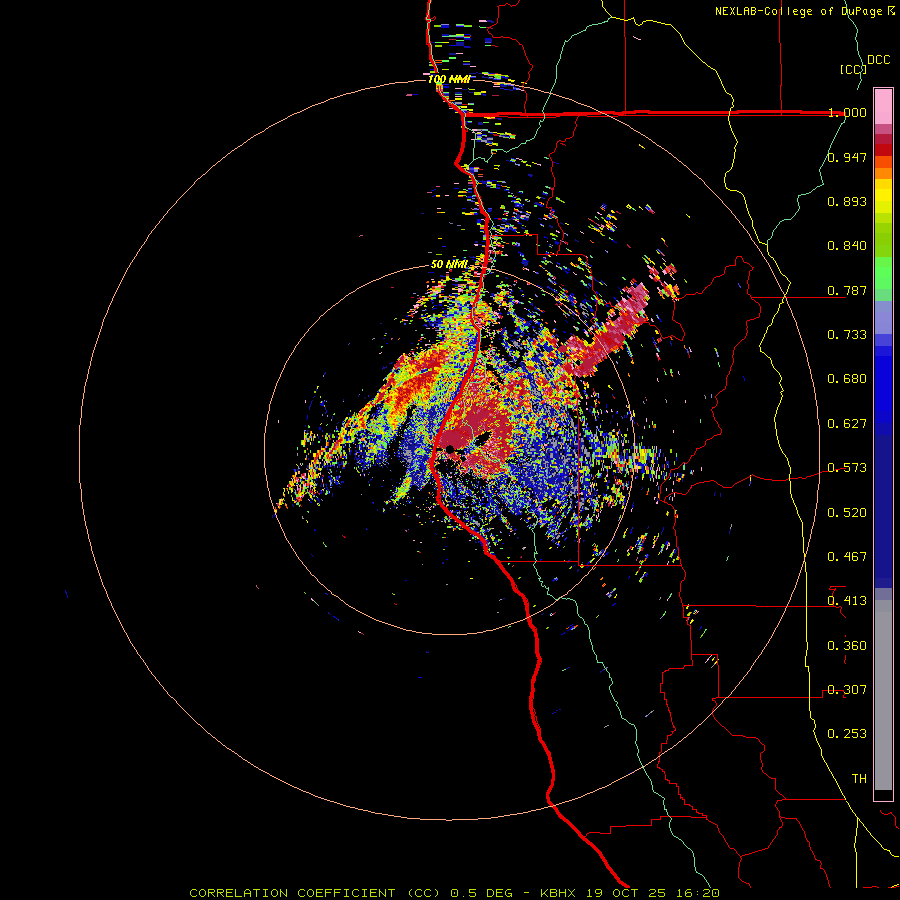The height and width of the screenshot is (900, 900).
Task: Select the KBHX station identifier
Action: (x=560, y=893)
